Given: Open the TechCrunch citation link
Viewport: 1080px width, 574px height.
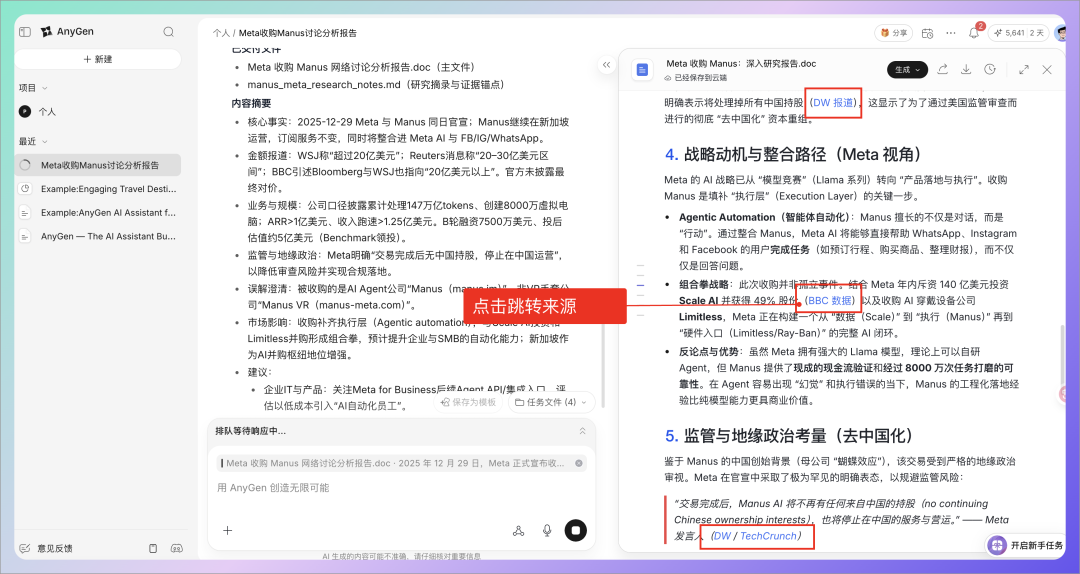Looking at the screenshot, I should (768, 536).
